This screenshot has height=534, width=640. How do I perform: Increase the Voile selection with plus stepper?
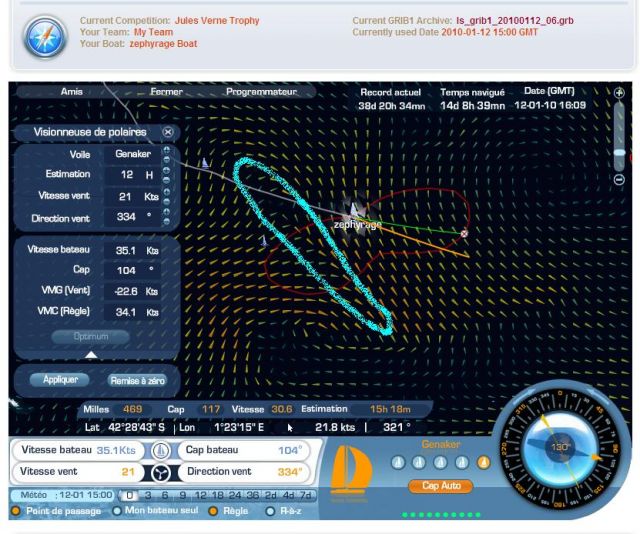[167, 150]
